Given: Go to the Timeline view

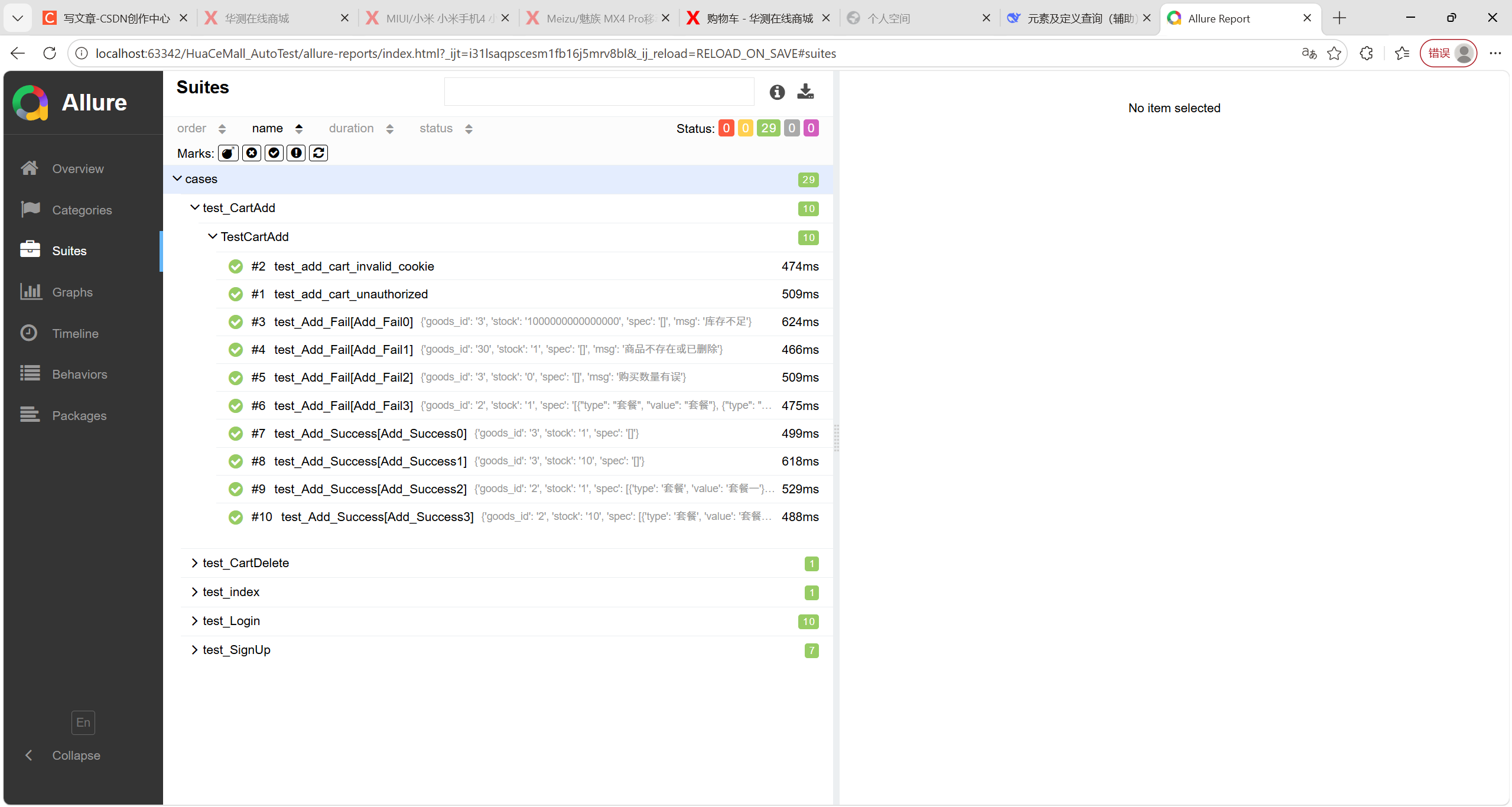Looking at the screenshot, I should coord(75,334).
